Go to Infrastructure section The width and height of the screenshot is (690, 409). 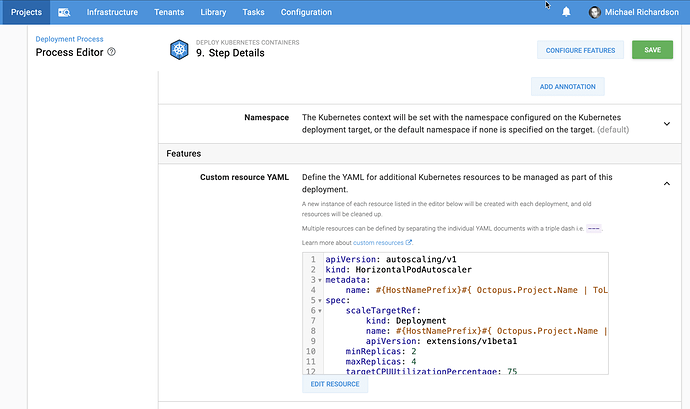[x=112, y=12]
